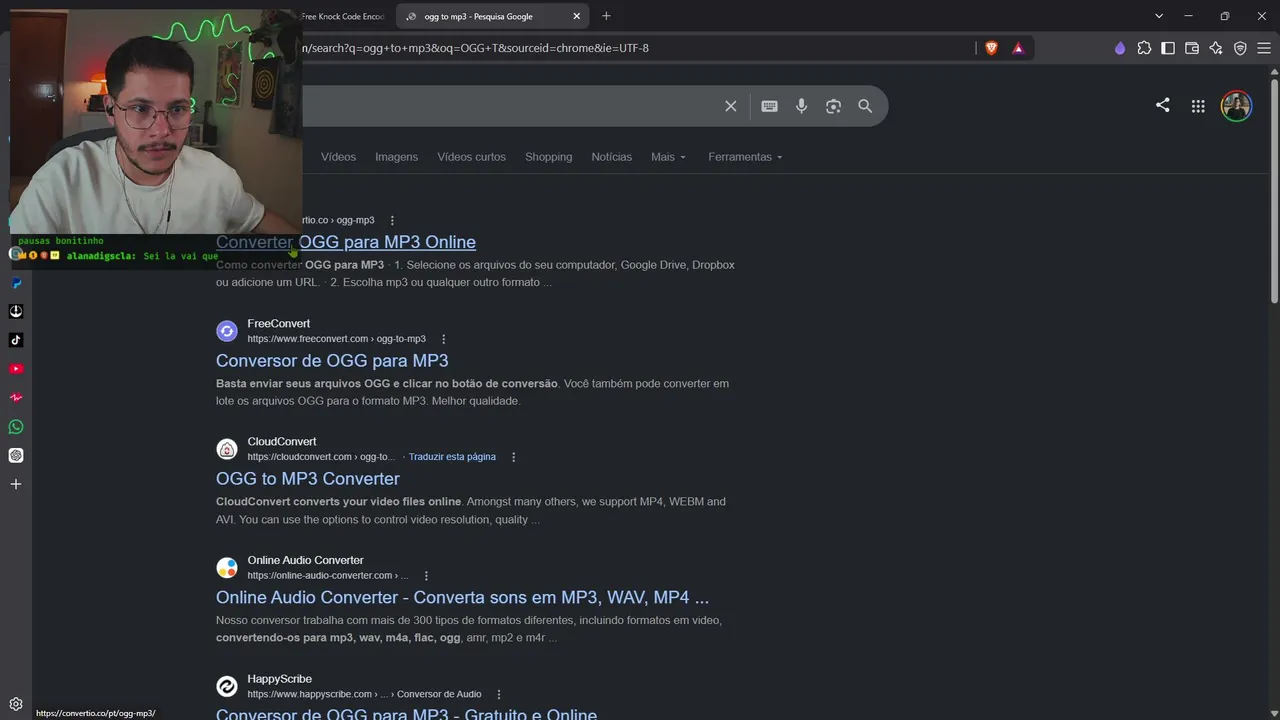The image size is (1280, 720).
Task: Open more options for CloudConvert result
Action: coord(514,457)
